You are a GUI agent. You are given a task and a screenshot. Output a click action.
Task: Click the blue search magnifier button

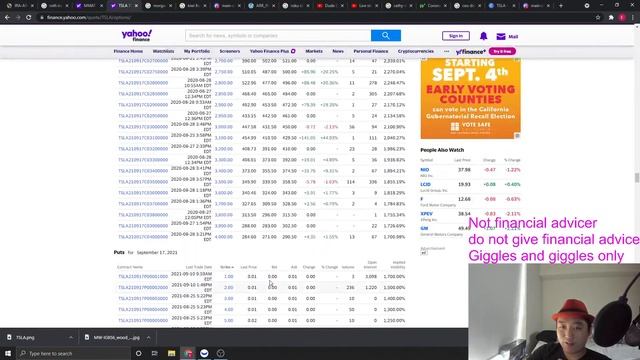386,36
